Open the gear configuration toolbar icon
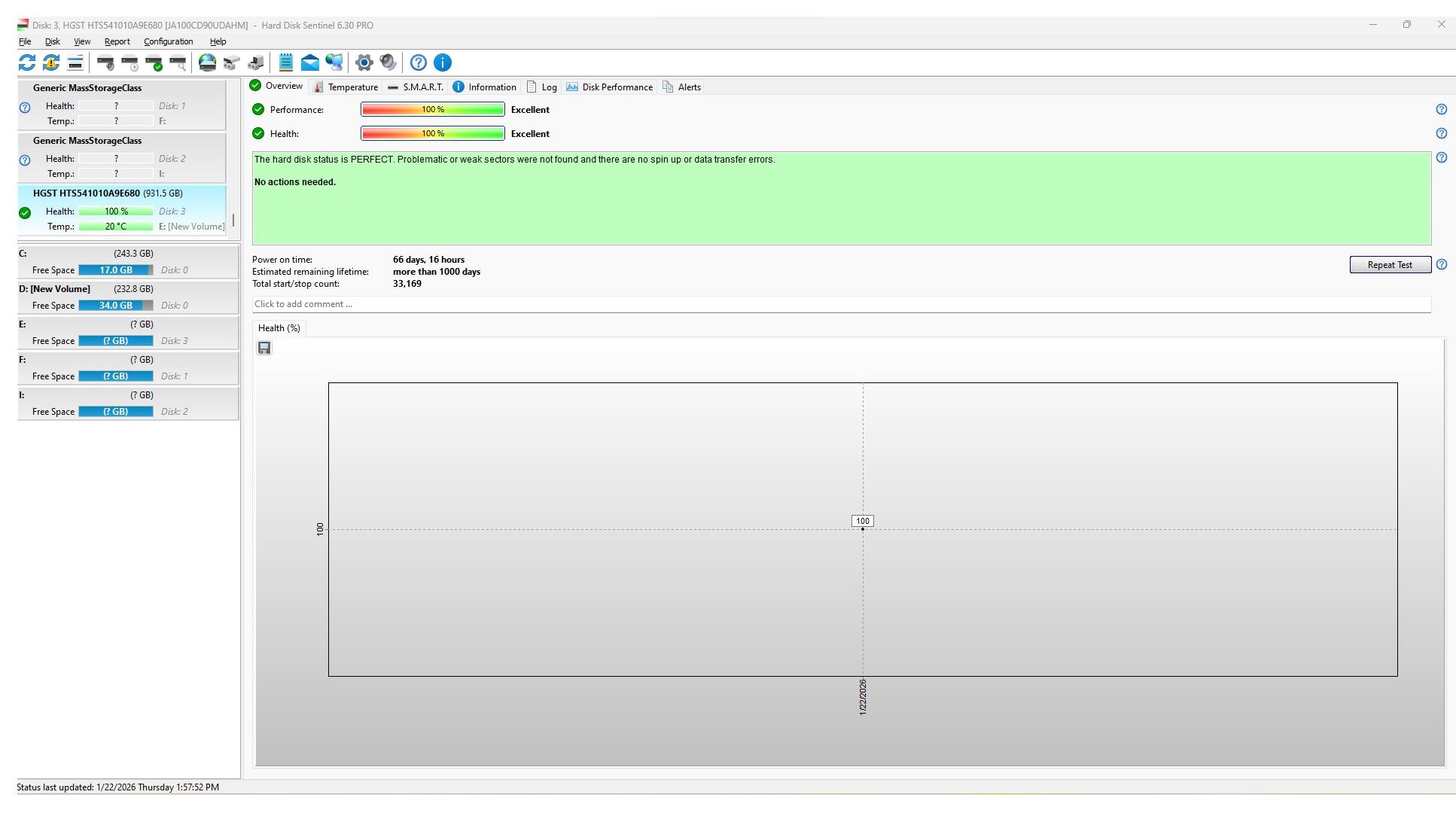The height and width of the screenshot is (819, 1456). 364,62
